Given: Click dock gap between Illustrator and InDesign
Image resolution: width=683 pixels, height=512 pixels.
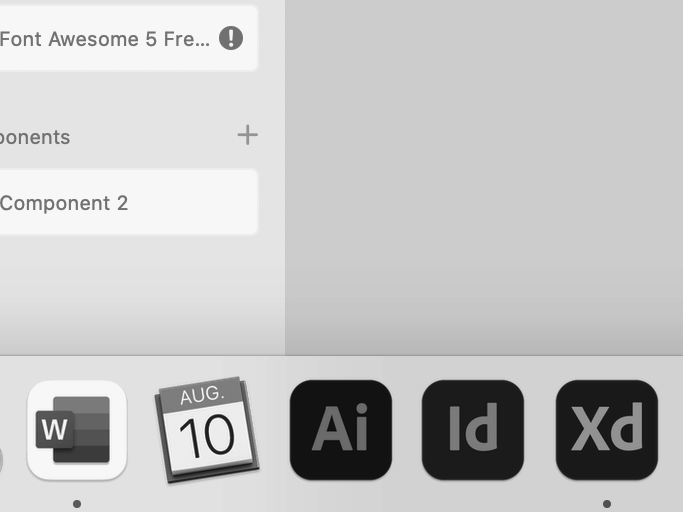Looking at the screenshot, I should (407, 430).
